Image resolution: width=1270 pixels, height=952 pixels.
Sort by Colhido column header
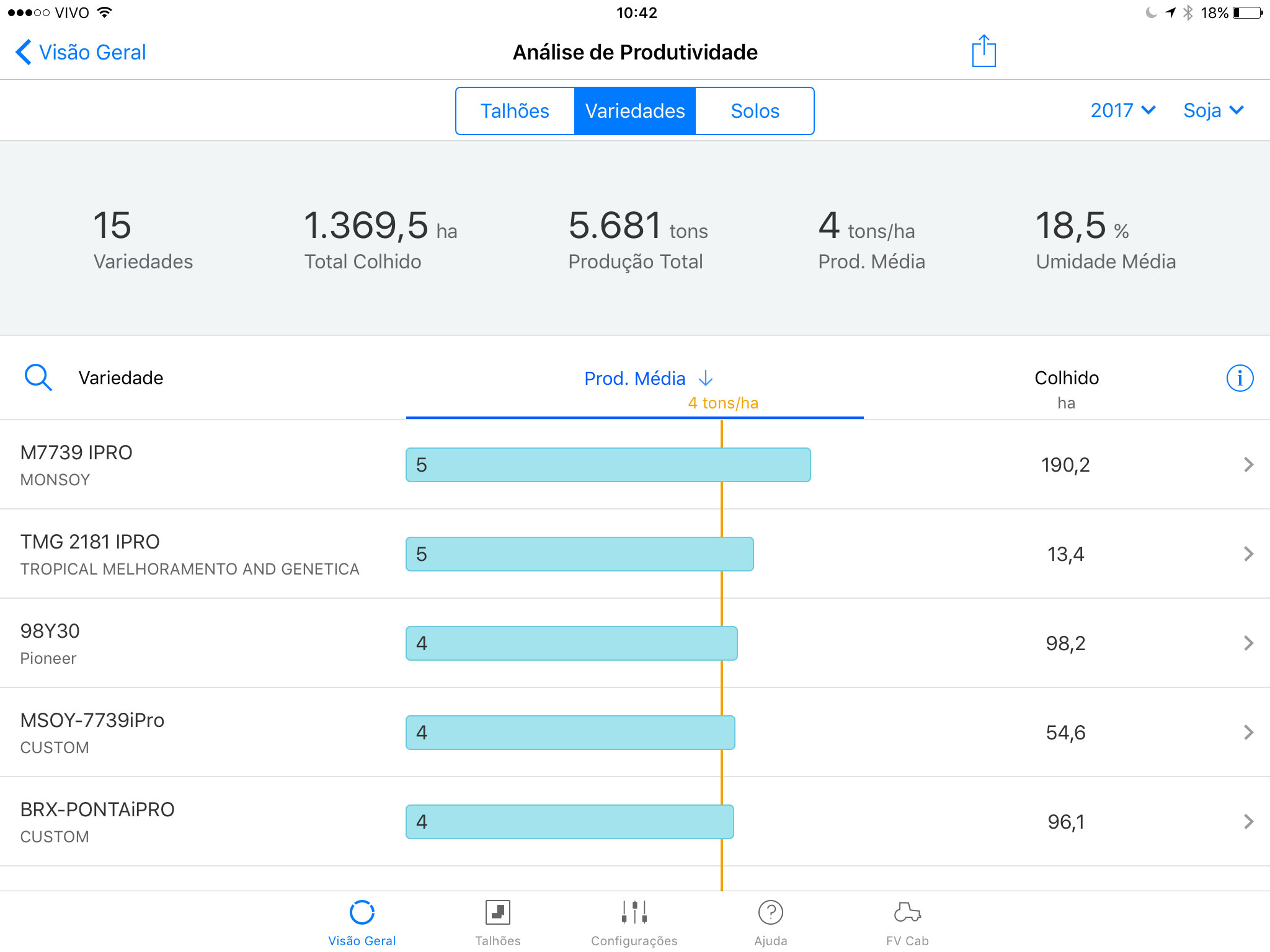click(1067, 377)
